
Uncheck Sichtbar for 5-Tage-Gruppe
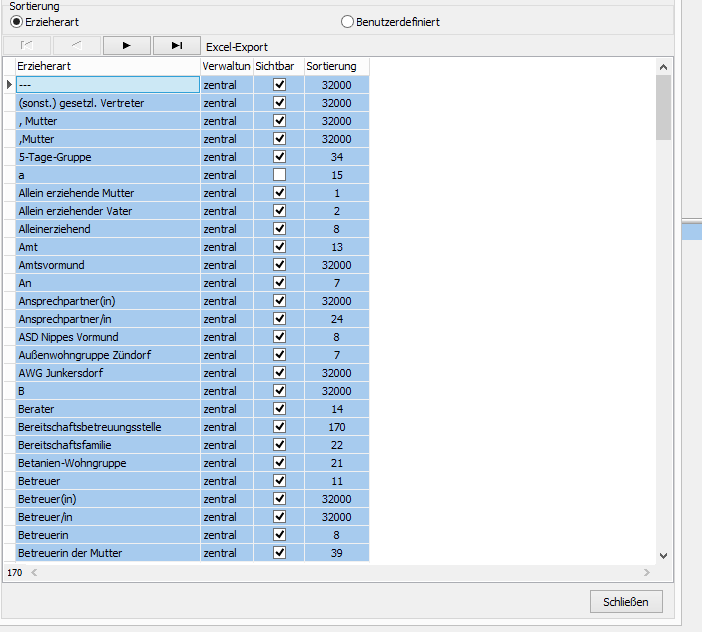[279, 157]
